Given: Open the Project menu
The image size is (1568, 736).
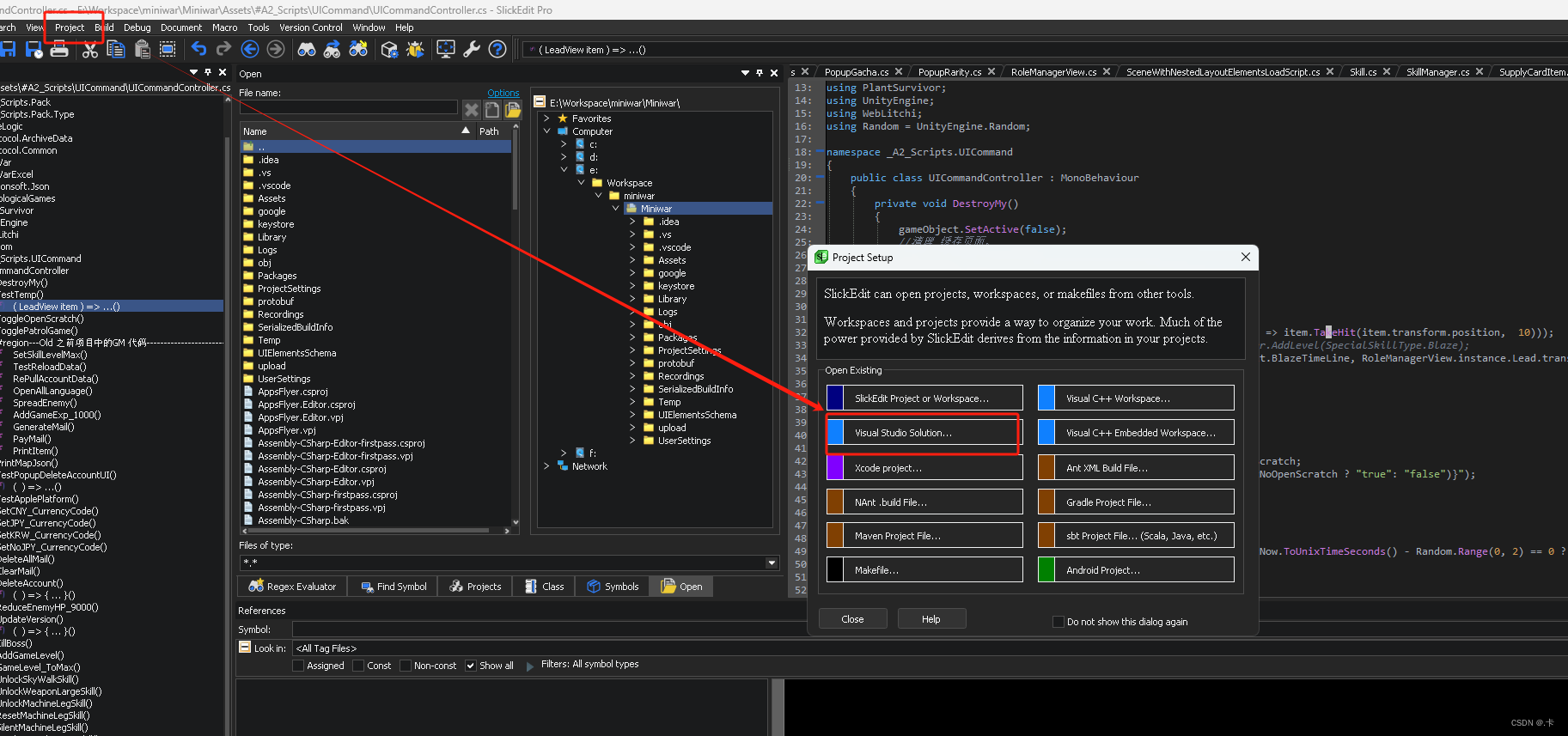Looking at the screenshot, I should coord(70,27).
